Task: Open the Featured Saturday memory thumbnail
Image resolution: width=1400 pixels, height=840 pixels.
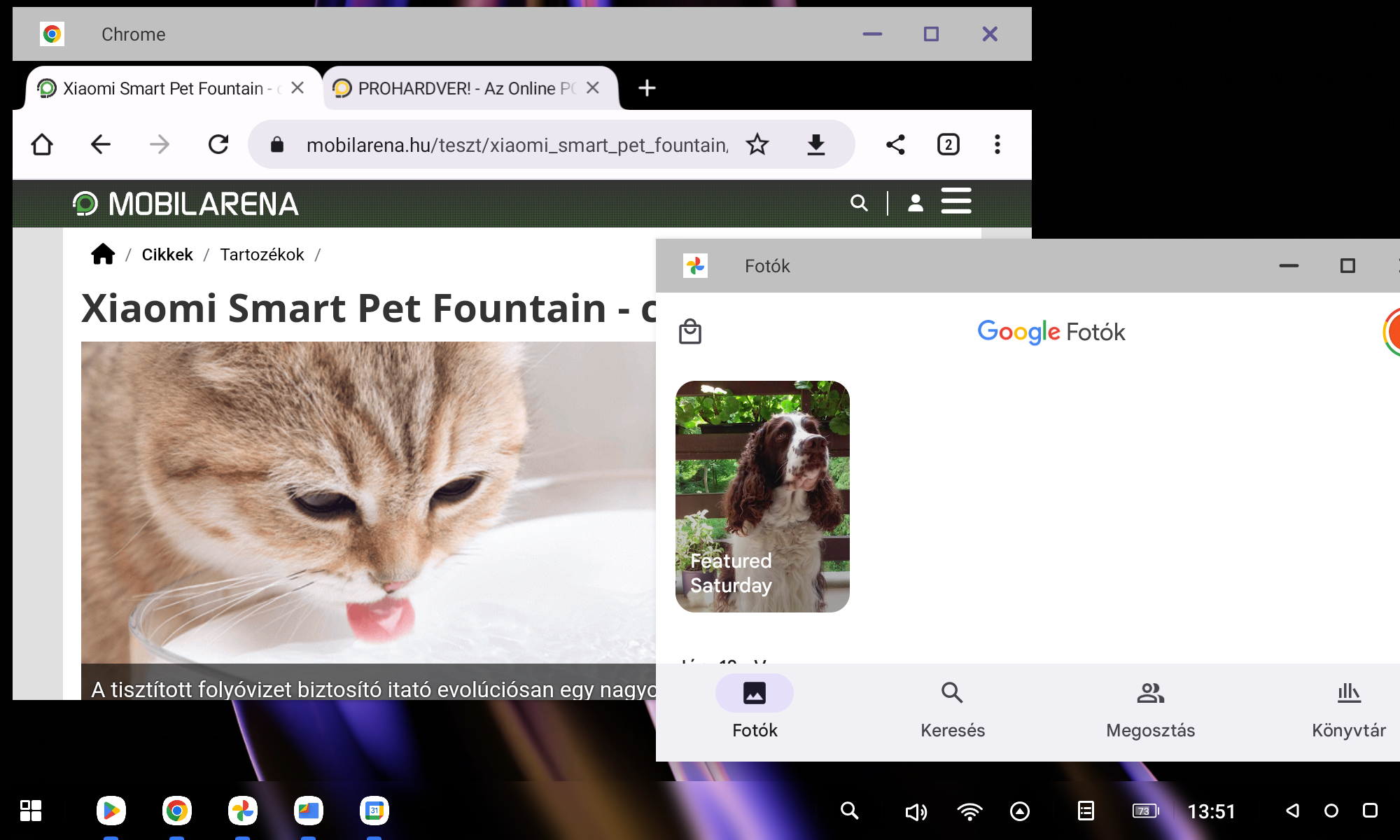Action: click(762, 496)
